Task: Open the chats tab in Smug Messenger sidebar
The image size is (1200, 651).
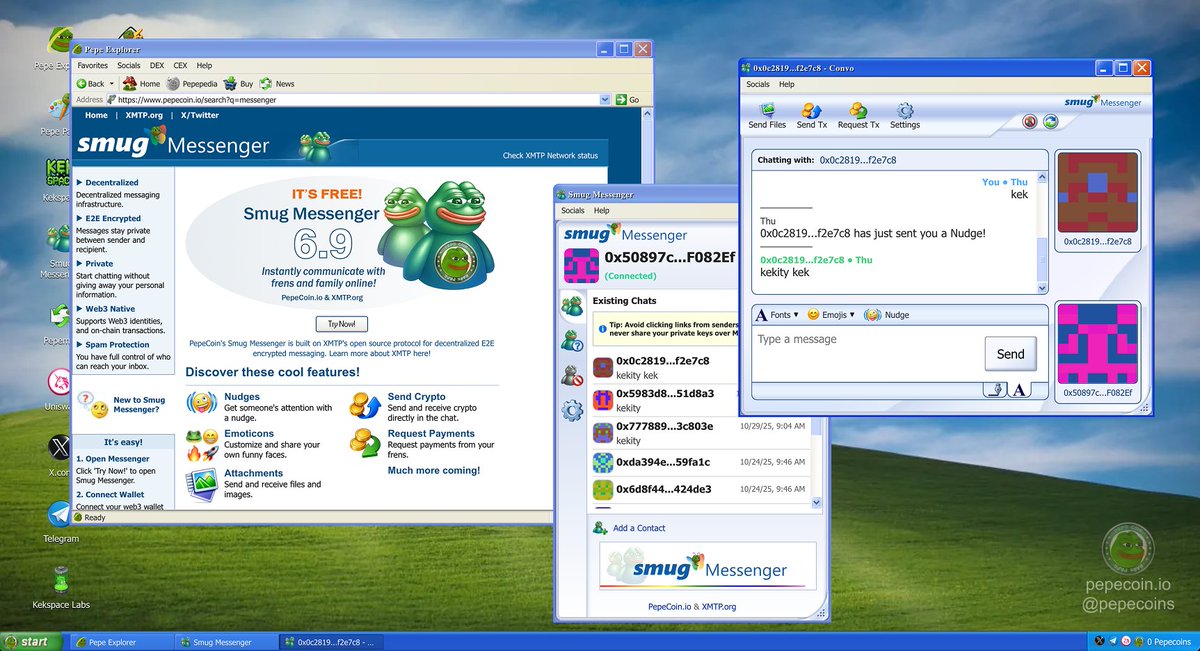Action: coord(572,306)
